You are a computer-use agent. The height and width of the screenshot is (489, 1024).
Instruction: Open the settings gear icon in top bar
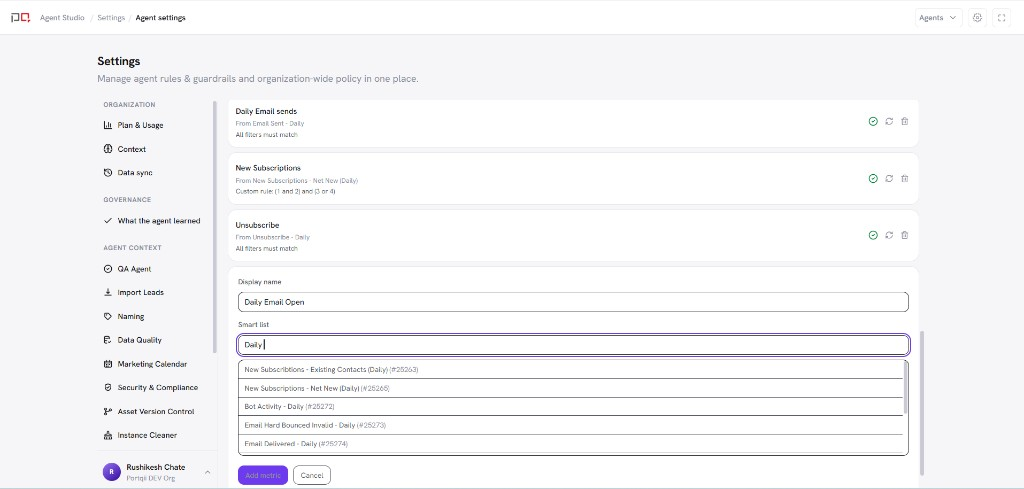(977, 18)
